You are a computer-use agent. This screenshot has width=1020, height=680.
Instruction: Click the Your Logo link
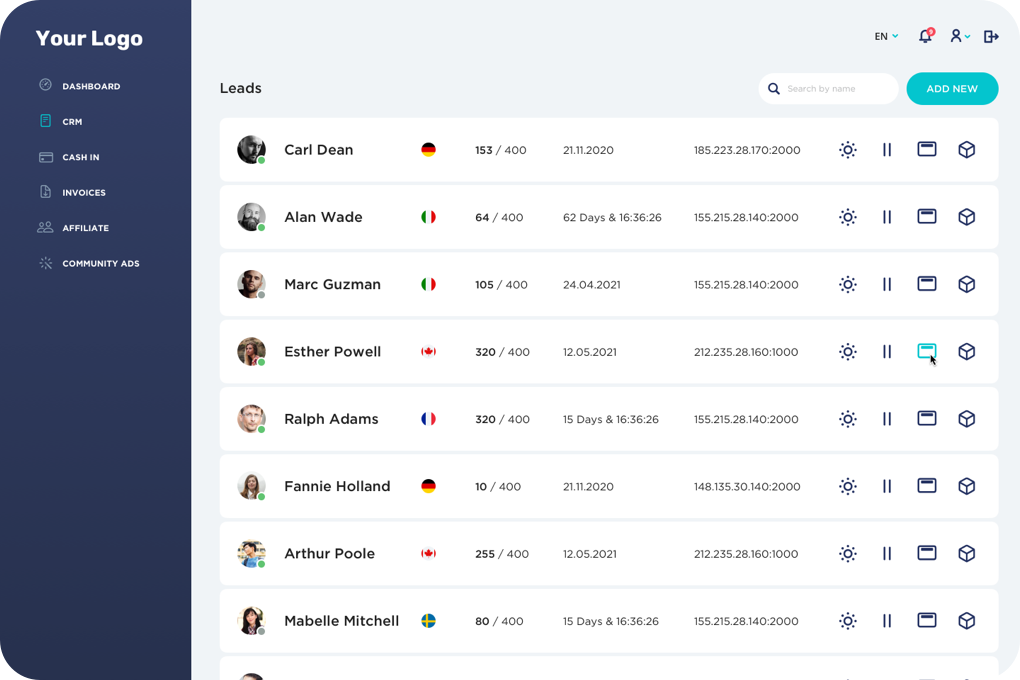coord(89,38)
